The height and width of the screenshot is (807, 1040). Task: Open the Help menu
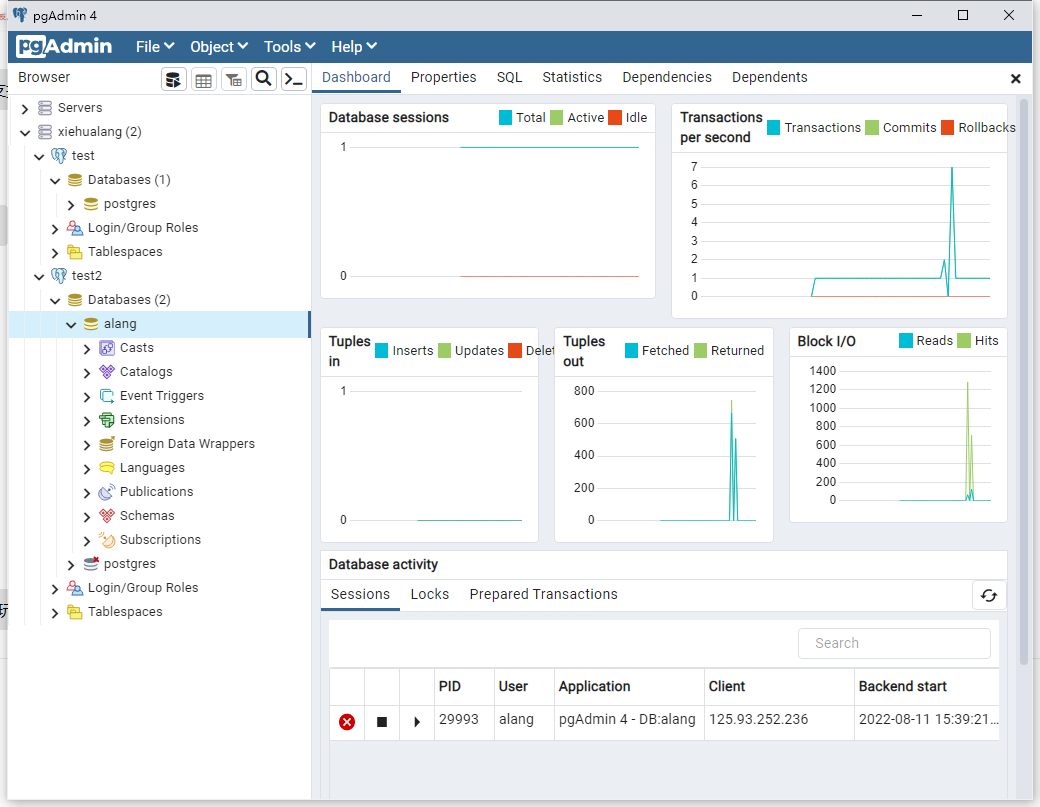(x=354, y=46)
